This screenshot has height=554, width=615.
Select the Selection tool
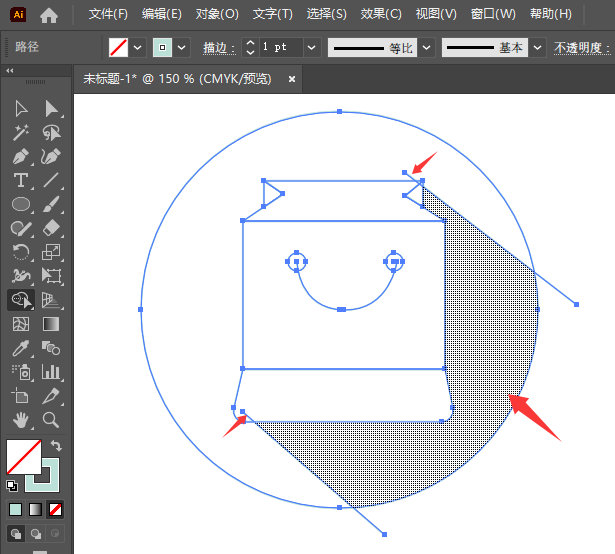click(21, 109)
